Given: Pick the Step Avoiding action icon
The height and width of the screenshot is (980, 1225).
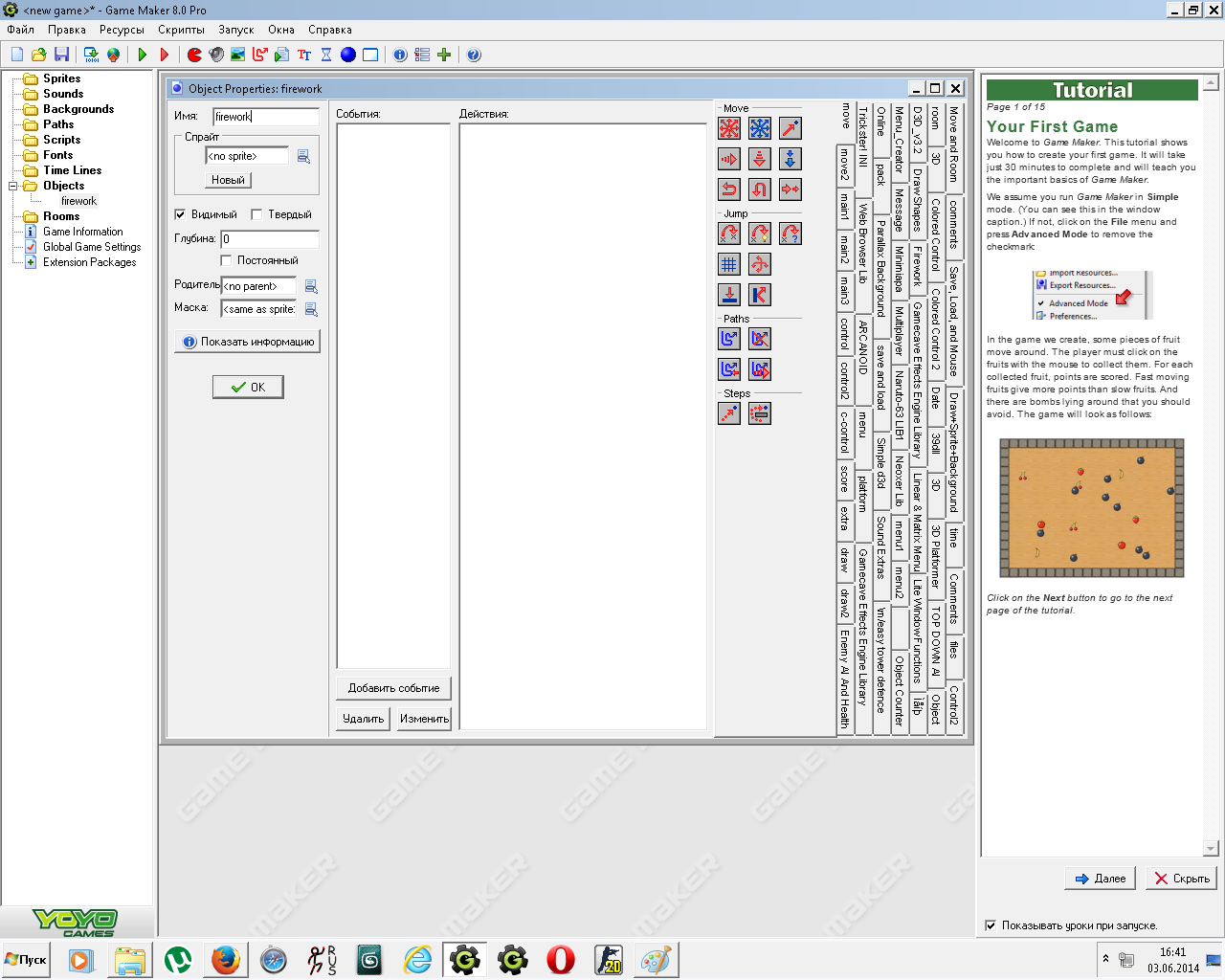Looking at the screenshot, I should point(760,413).
